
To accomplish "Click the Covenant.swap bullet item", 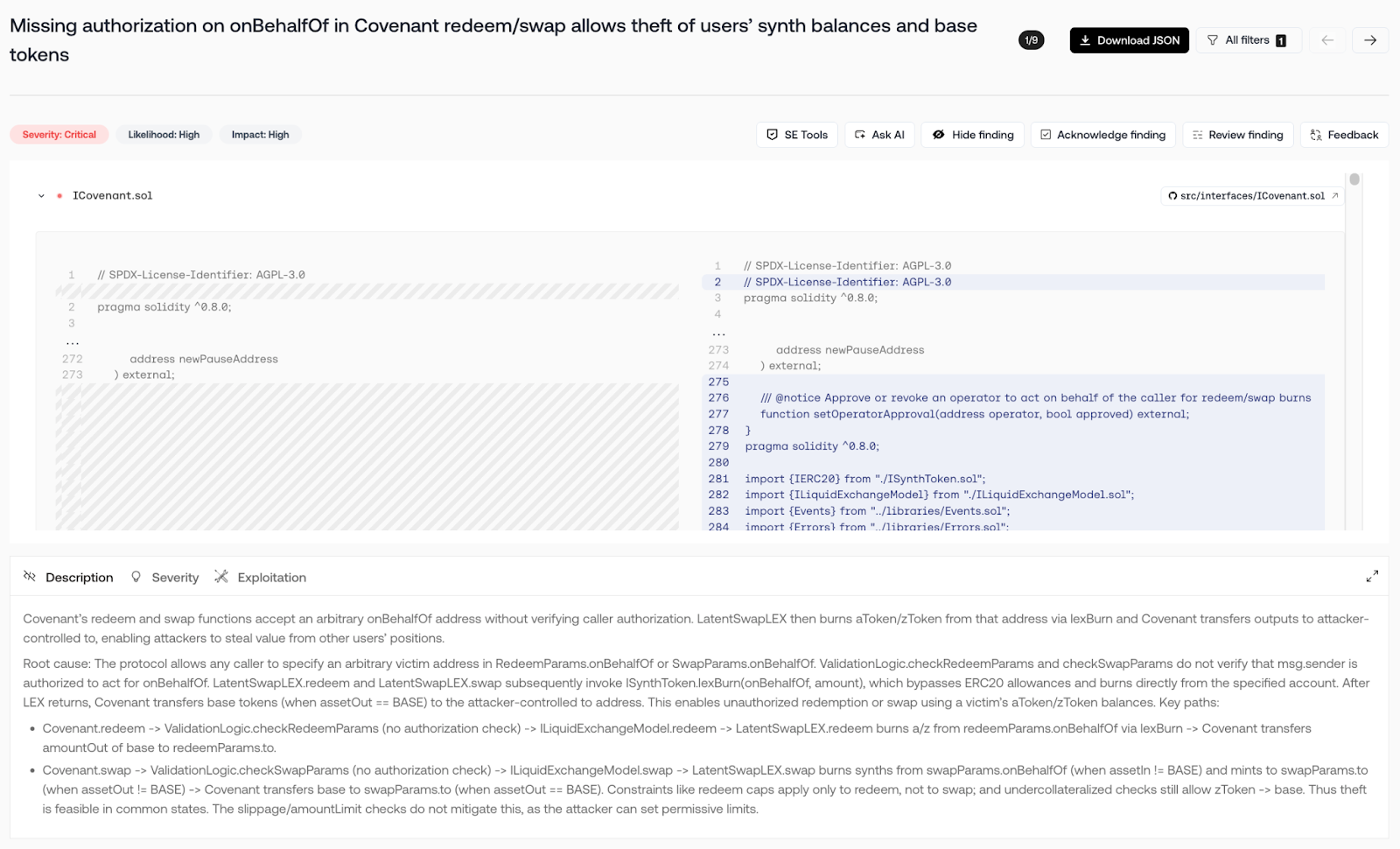I will point(705,789).
